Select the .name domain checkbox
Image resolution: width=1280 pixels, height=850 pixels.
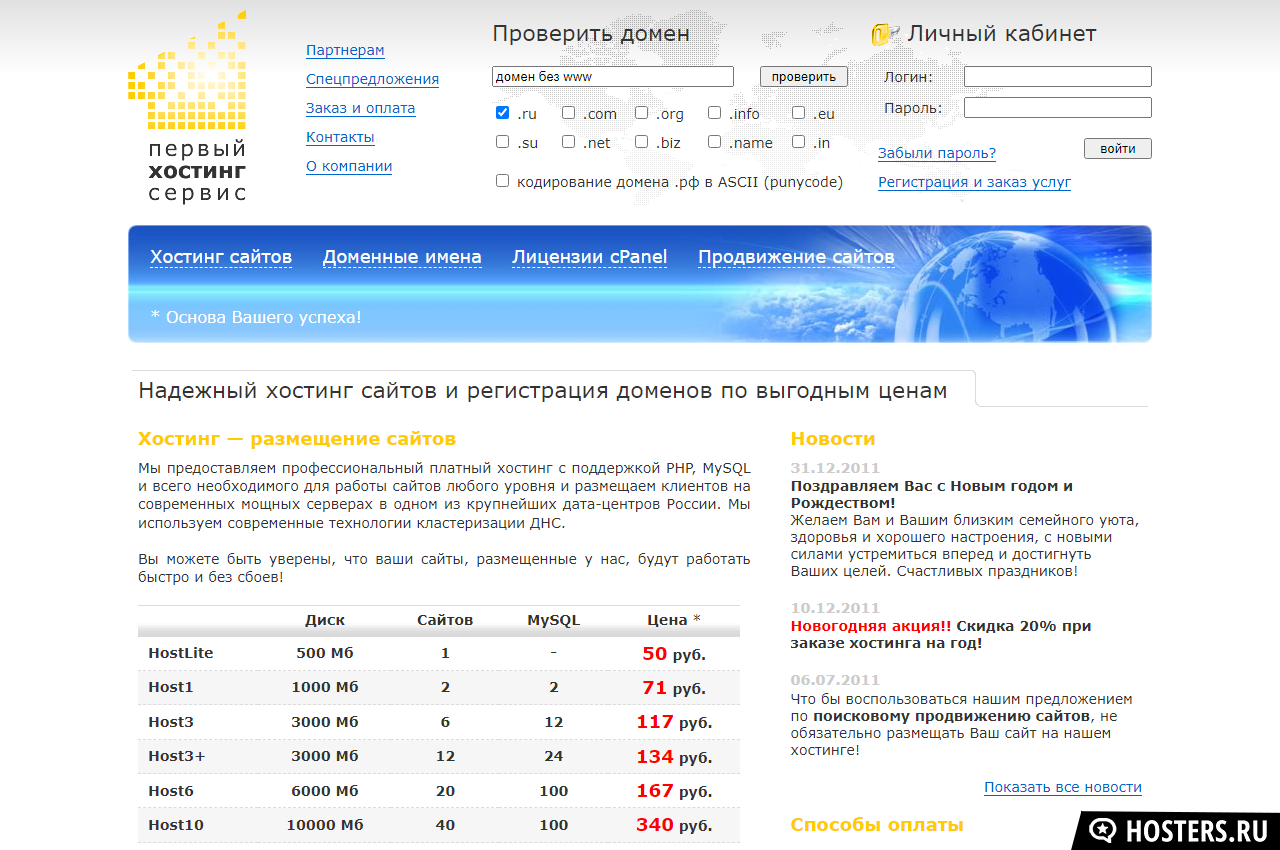pos(714,142)
